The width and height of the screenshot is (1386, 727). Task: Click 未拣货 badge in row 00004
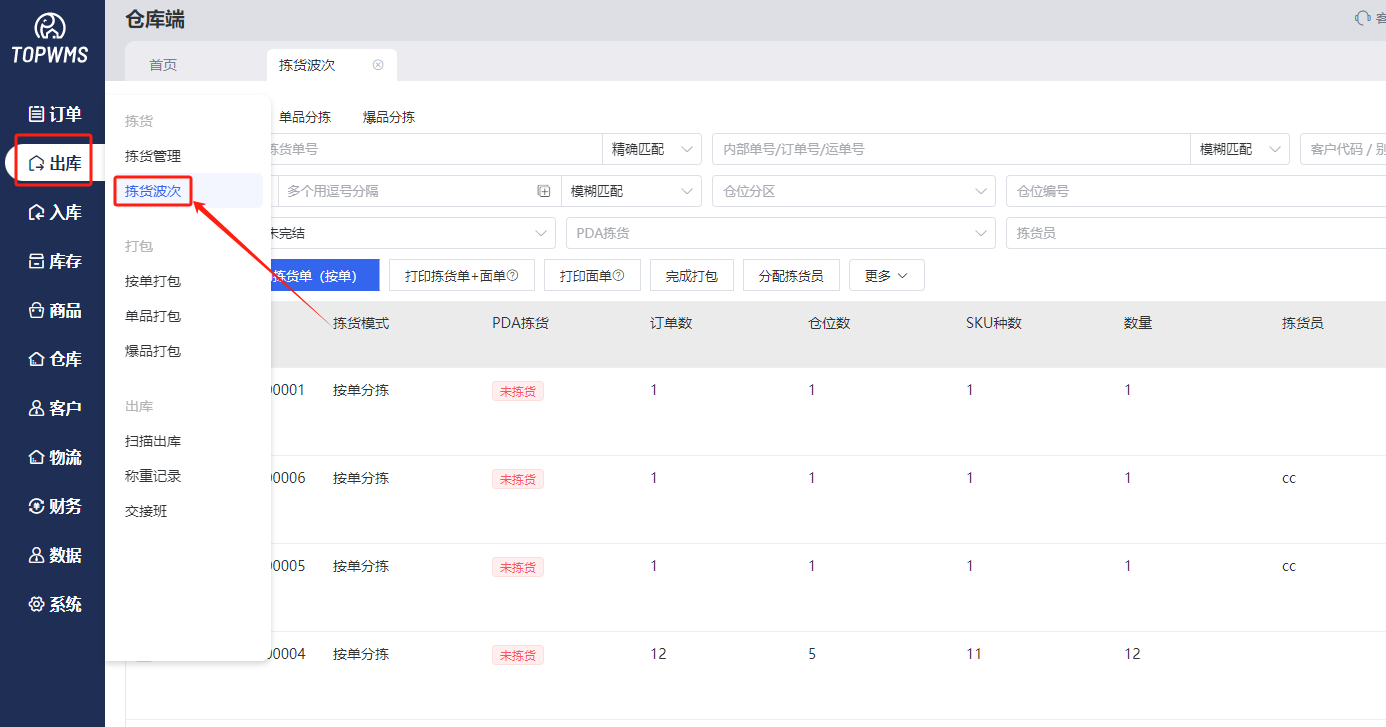(518, 655)
